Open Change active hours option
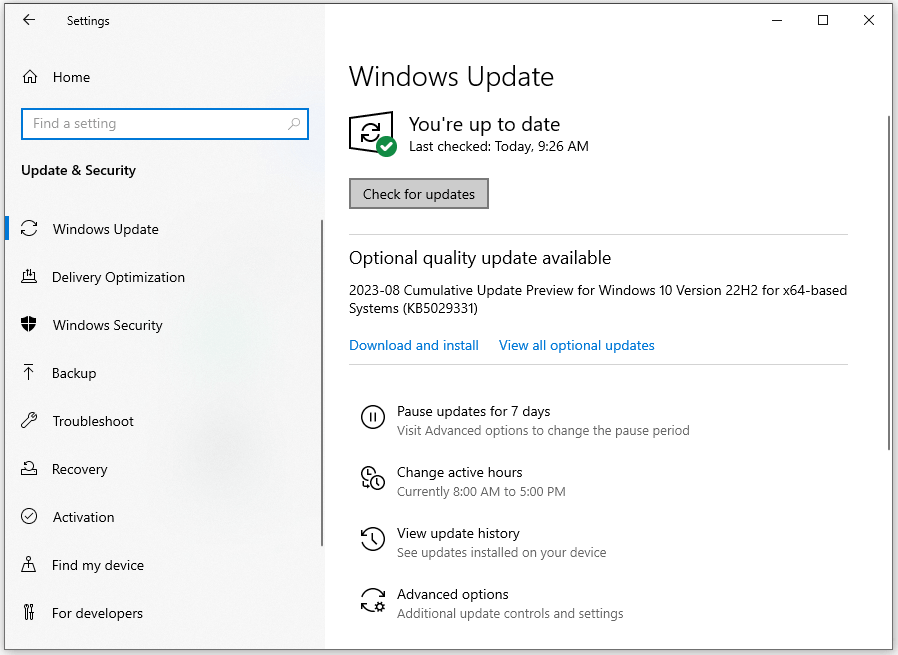 tap(459, 472)
